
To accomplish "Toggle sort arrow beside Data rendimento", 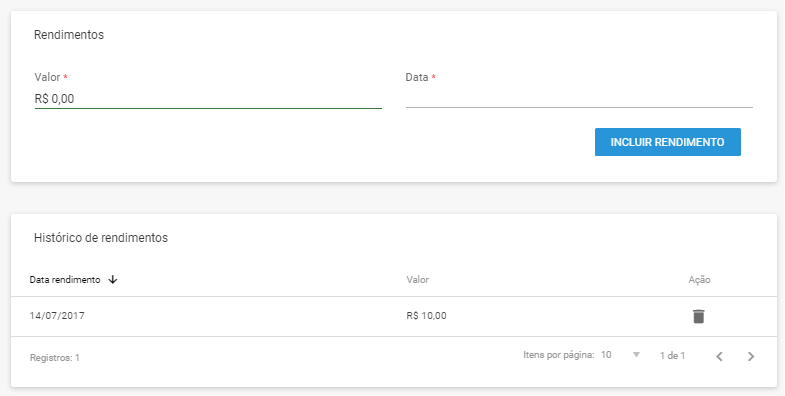I will [x=113, y=280].
